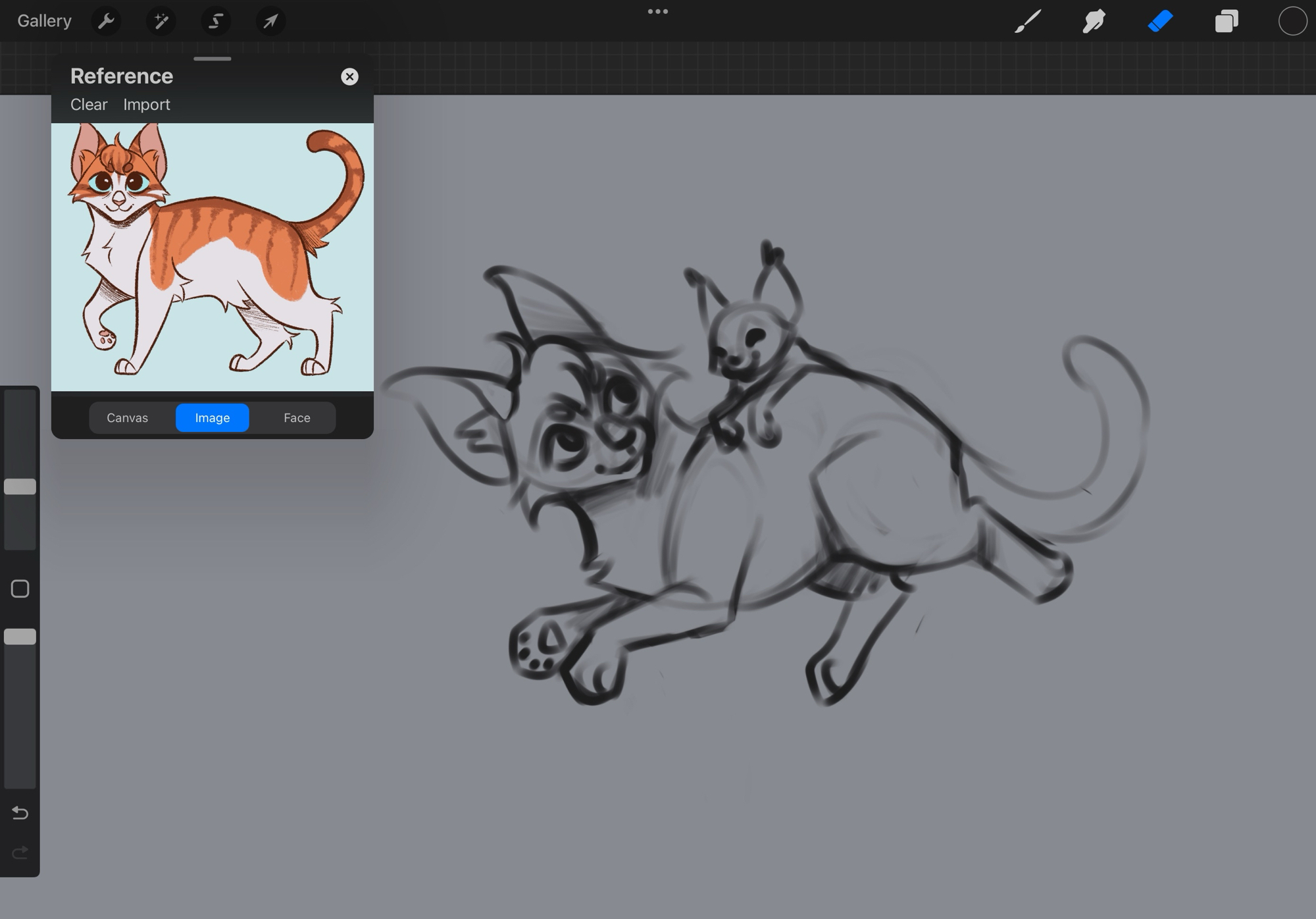
Task: Clear the reference image
Action: click(x=89, y=105)
